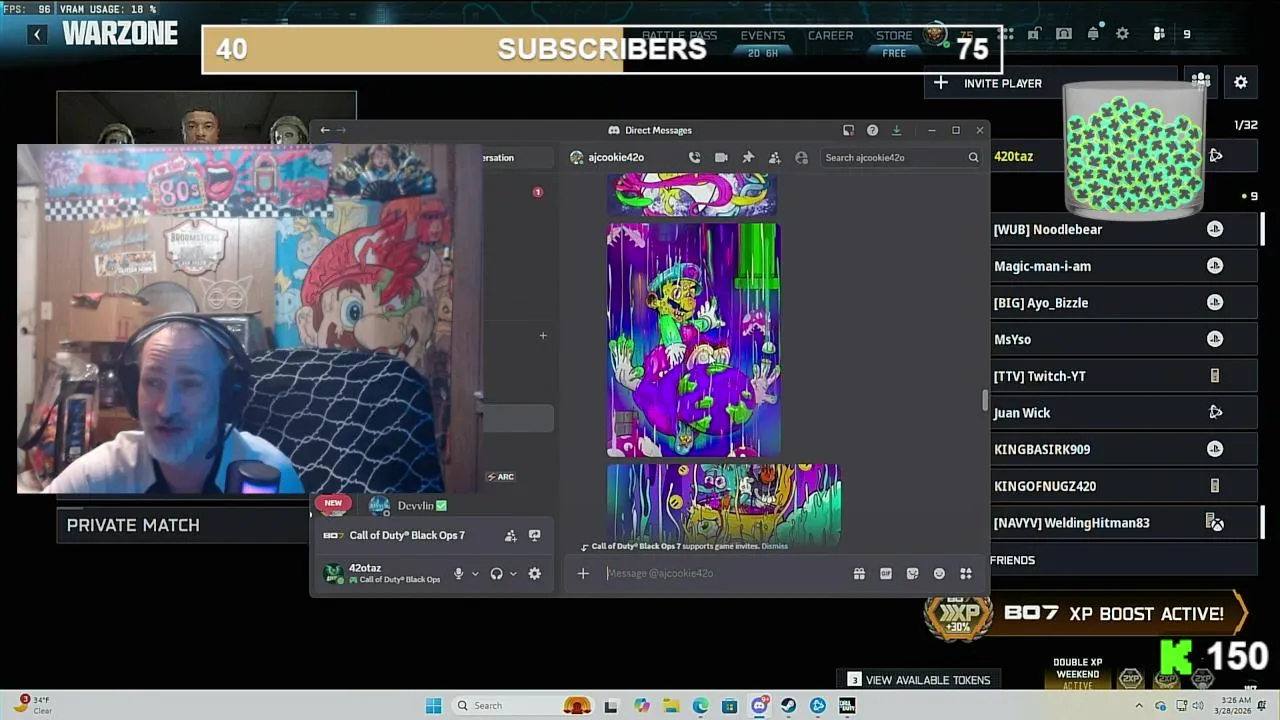
Task: Open the Battle Pass tab
Action: pos(679,35)
